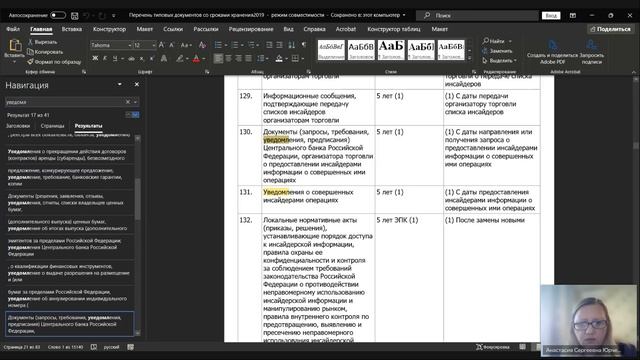
Task: Justify the paragraph text
Action: pos(248,59)
